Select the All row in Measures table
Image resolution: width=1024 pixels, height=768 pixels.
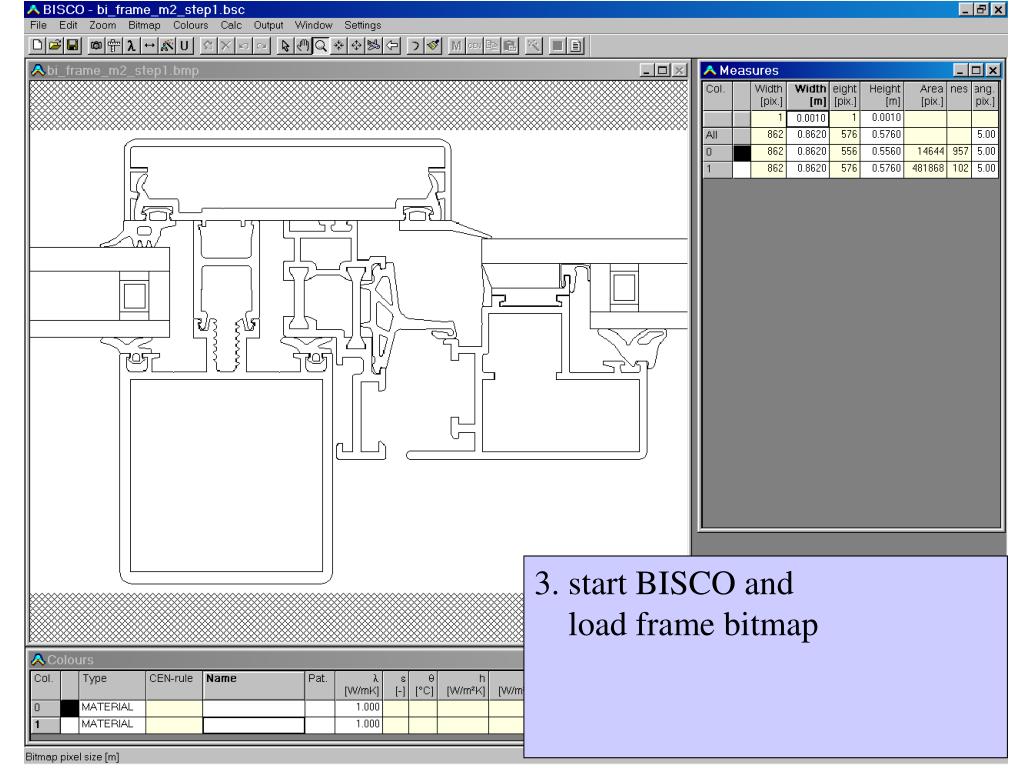click(x=850, y=135)
